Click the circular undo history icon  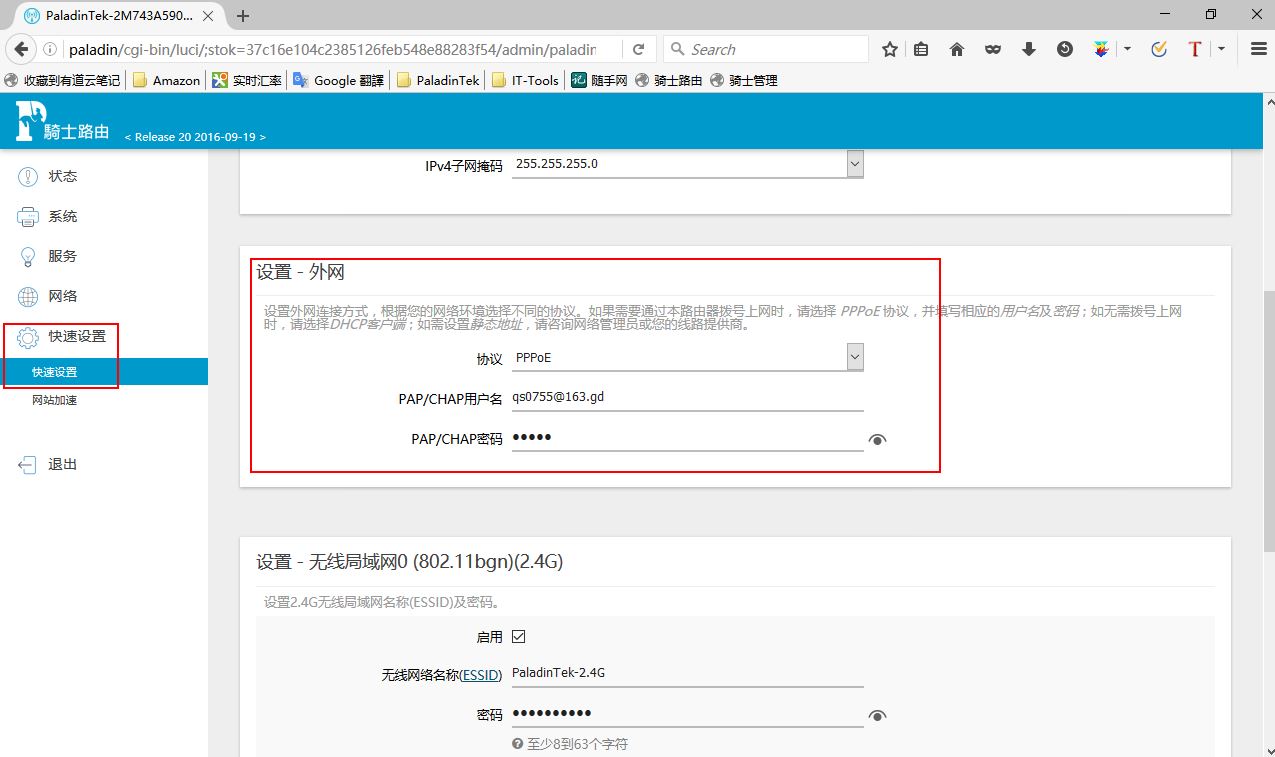(x=1065, y=49)
